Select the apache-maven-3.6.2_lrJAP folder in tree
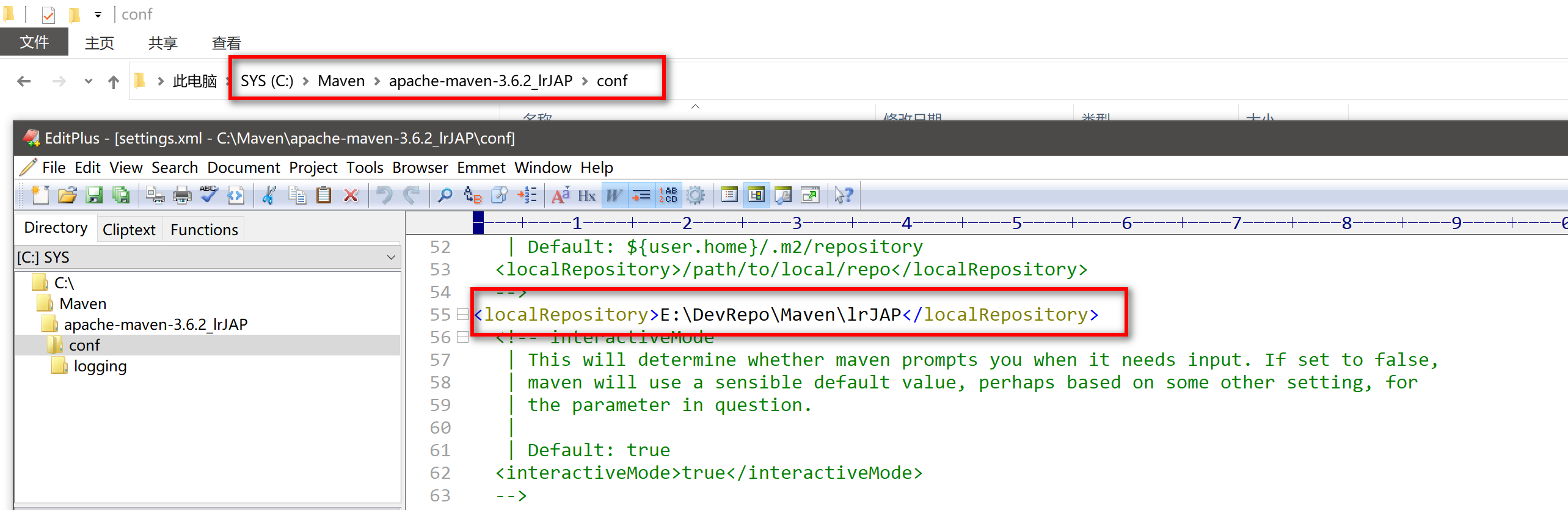The image size is (1568, 510). (x=156, y=324)
